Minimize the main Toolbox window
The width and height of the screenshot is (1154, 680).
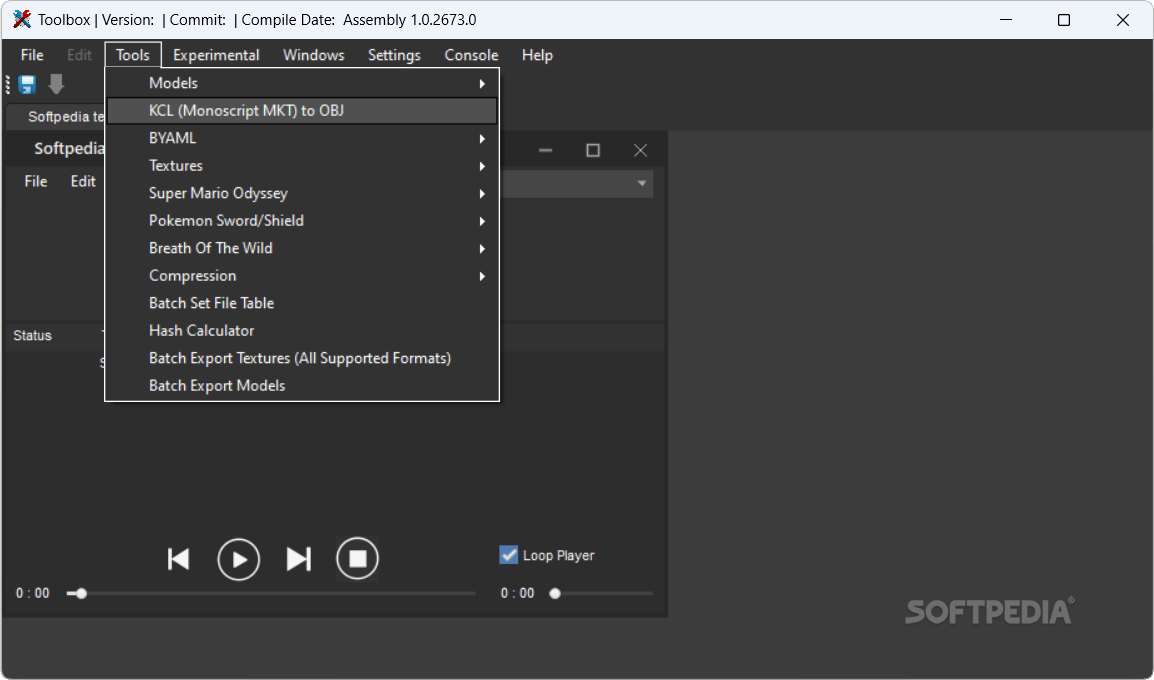pyautogui.click(x=1005, y=20)
